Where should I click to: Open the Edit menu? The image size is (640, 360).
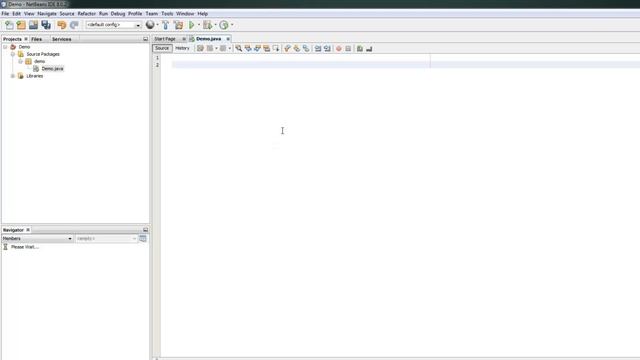pos(16,13)
